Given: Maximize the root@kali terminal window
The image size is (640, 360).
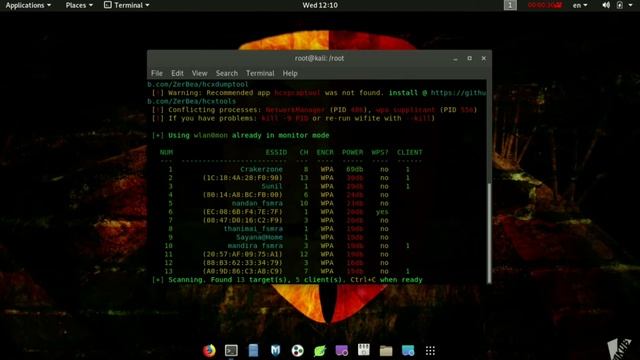Looking at the screenshot, I should click(469, 58).
